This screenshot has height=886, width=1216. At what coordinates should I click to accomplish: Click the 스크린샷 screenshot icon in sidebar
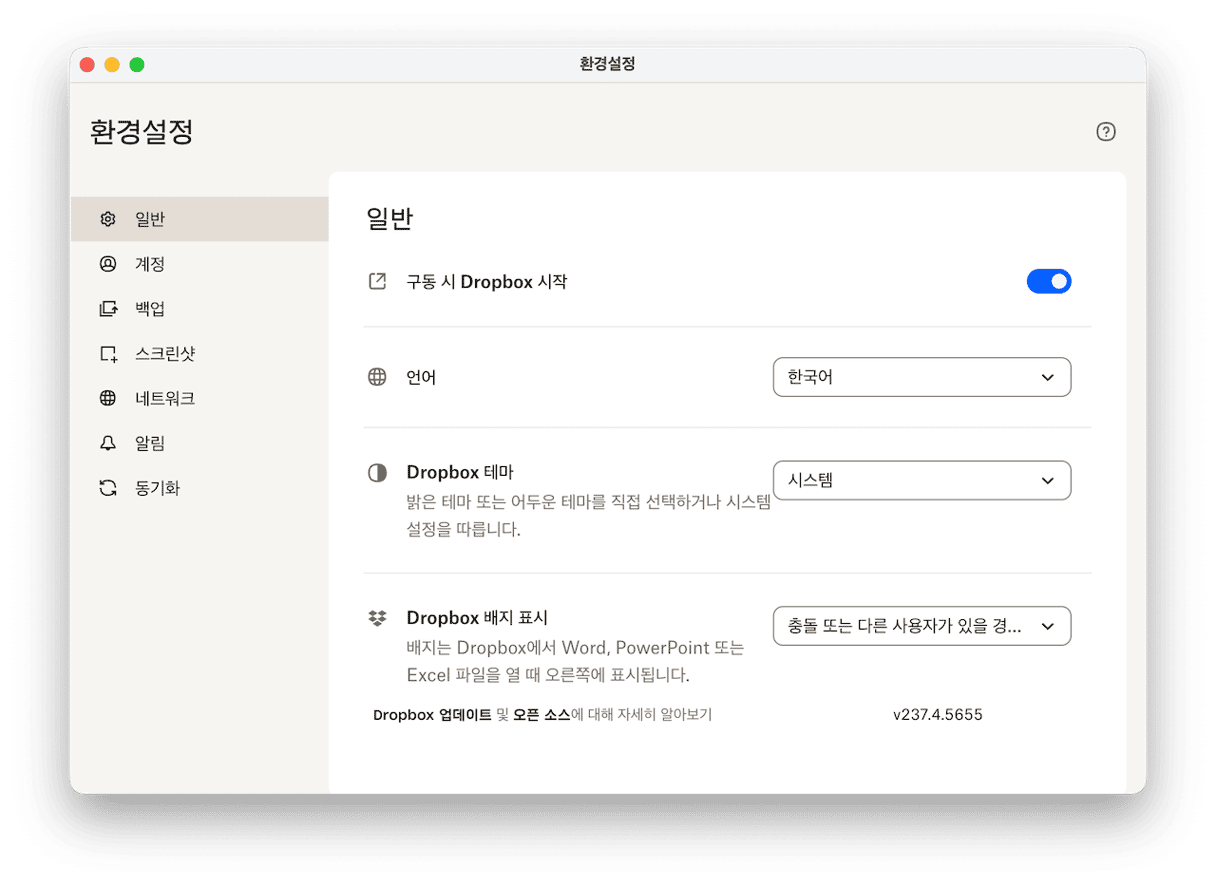pos(108,354)
